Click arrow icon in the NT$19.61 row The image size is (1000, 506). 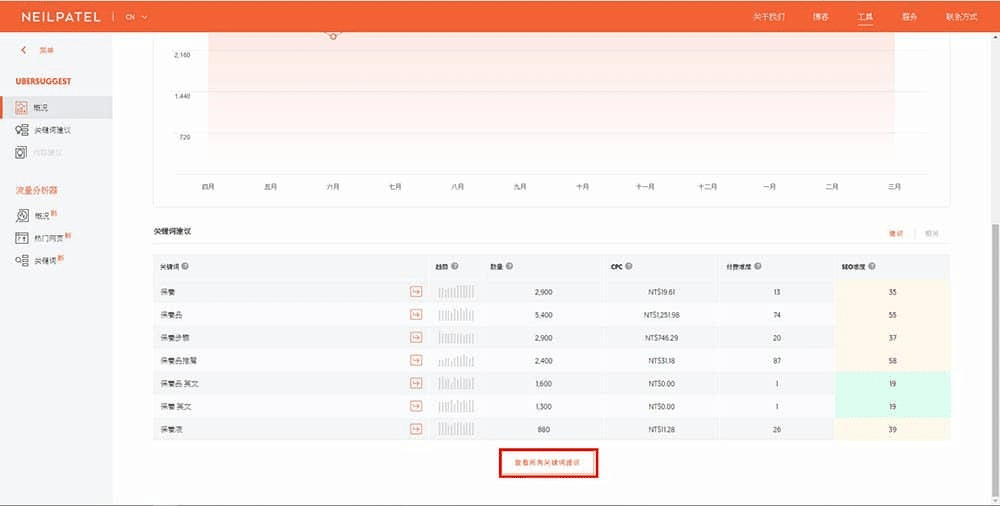416,292
